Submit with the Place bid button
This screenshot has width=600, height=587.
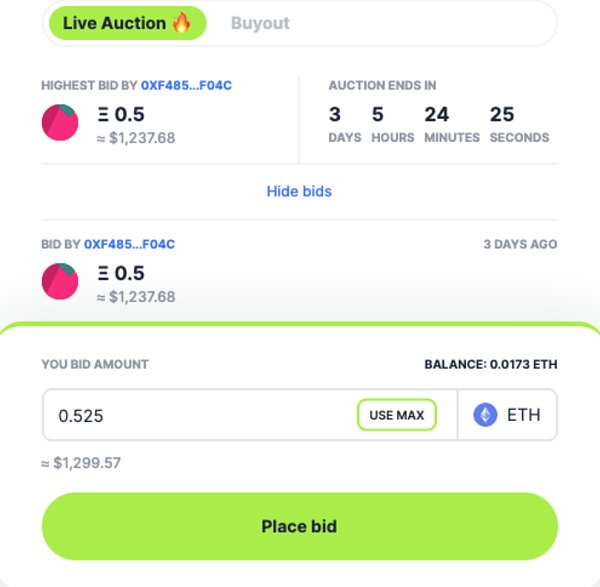(299, 526)
